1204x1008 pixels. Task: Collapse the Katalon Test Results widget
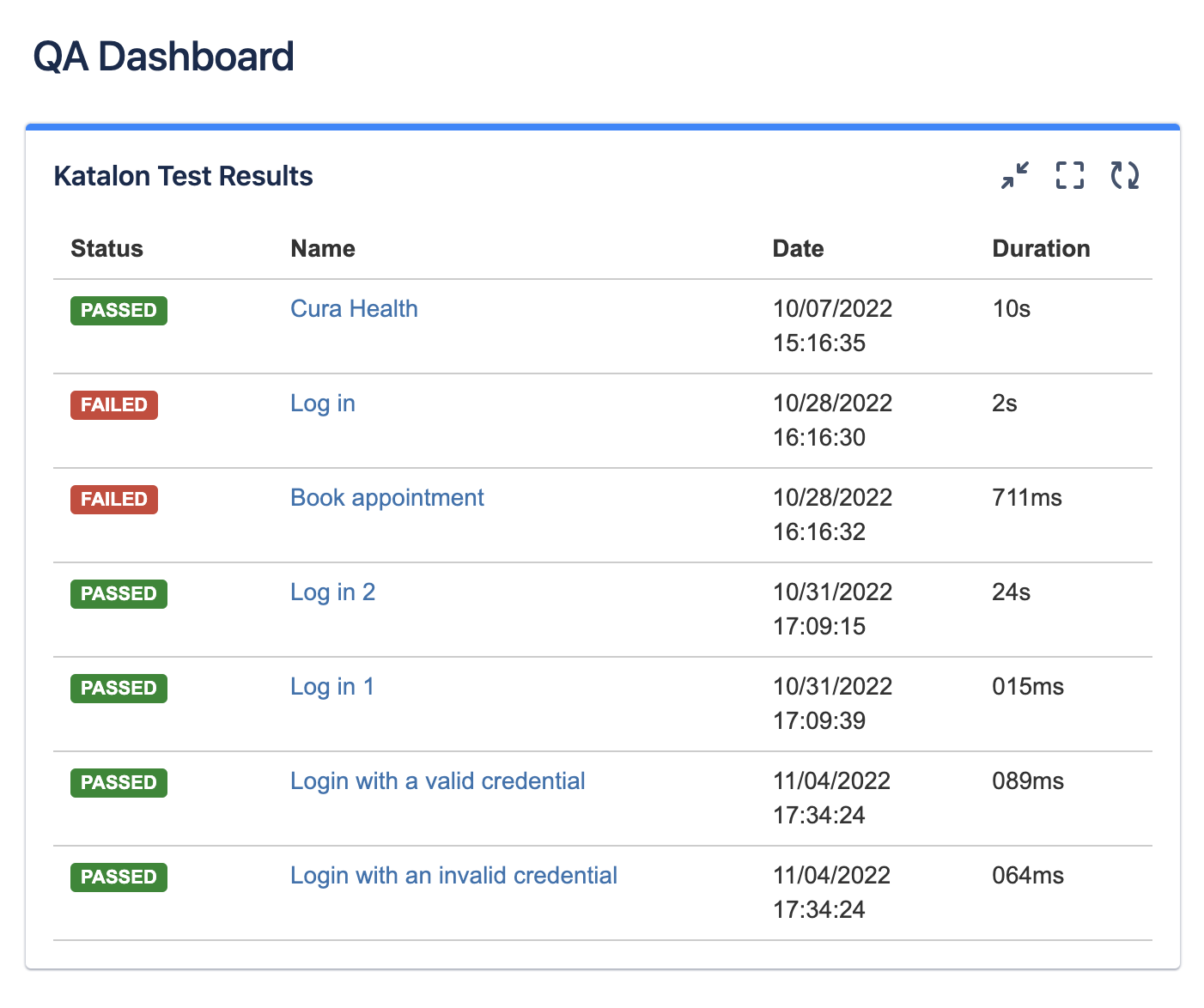point(1013,175)
